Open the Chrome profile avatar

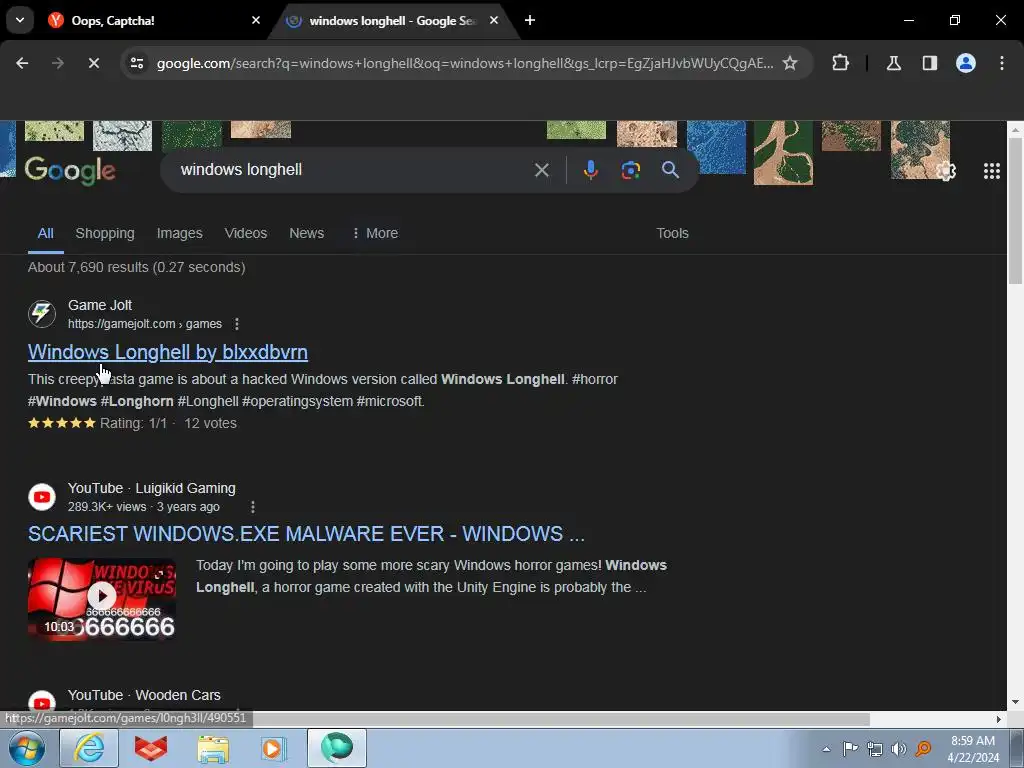pyautogui.click(x=966, y=63)
